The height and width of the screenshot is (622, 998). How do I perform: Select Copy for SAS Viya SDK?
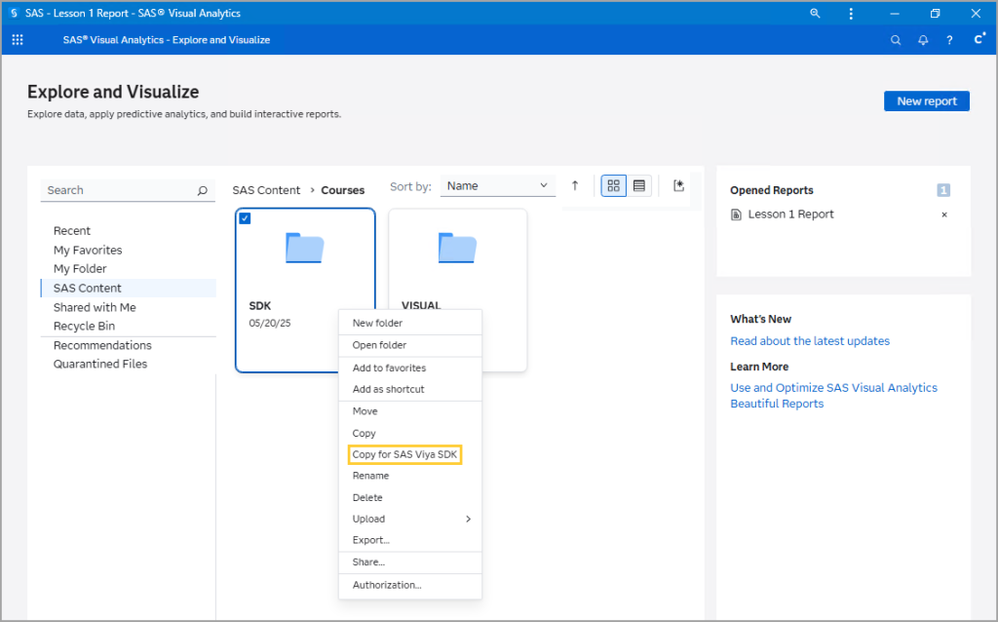(405, 455)
